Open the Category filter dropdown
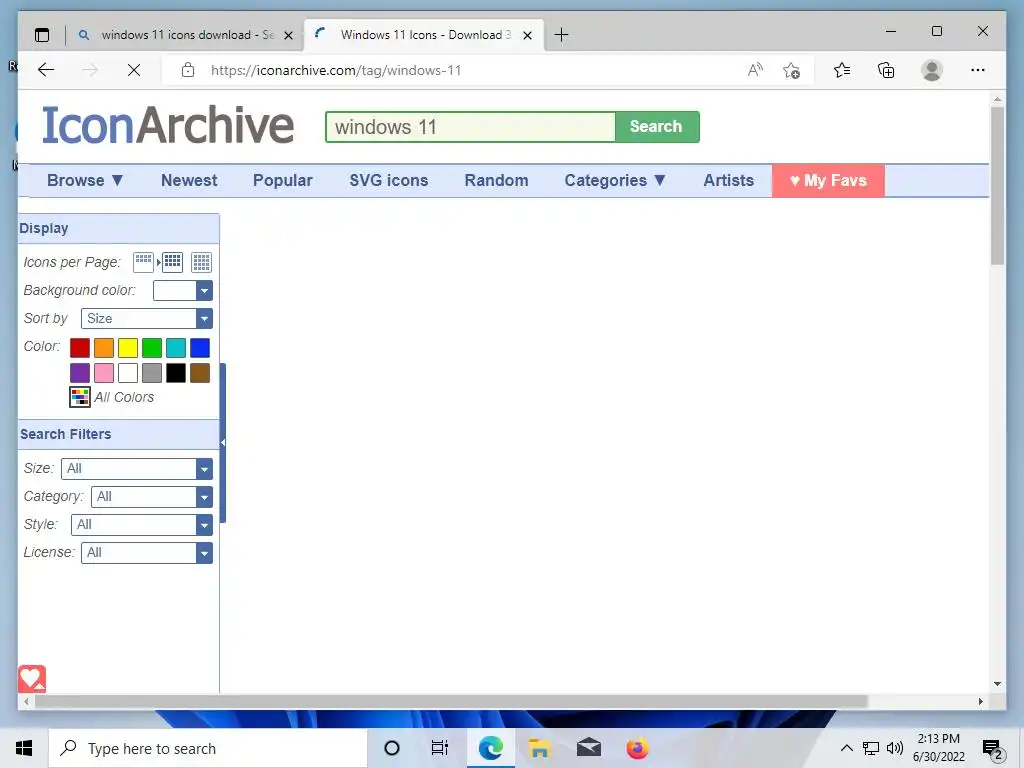Screen dimensions: 1024x768 [x=152, y=496]
